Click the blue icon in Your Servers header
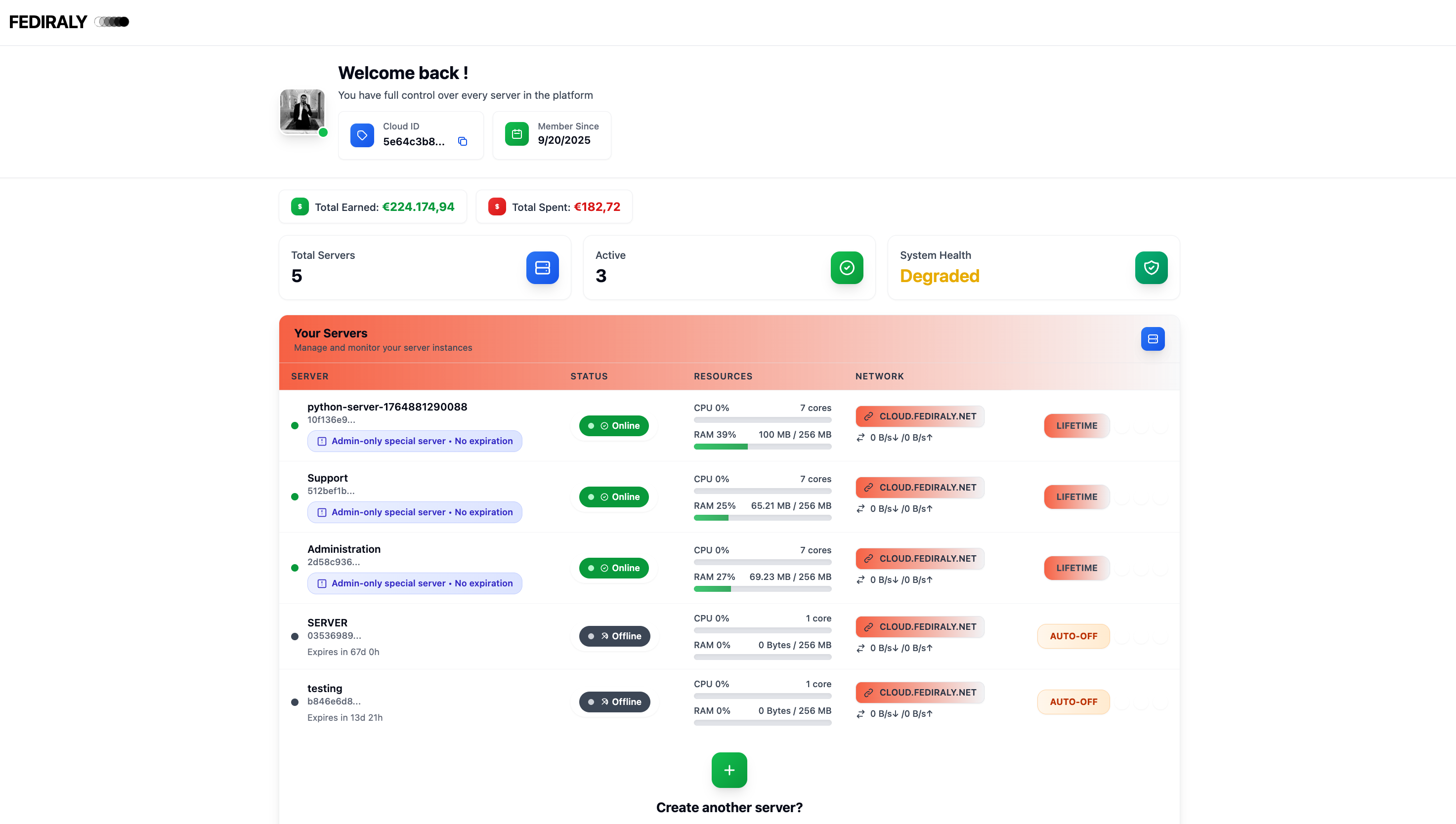This screenshot has width=1456, height=824. click(1152, 339)
